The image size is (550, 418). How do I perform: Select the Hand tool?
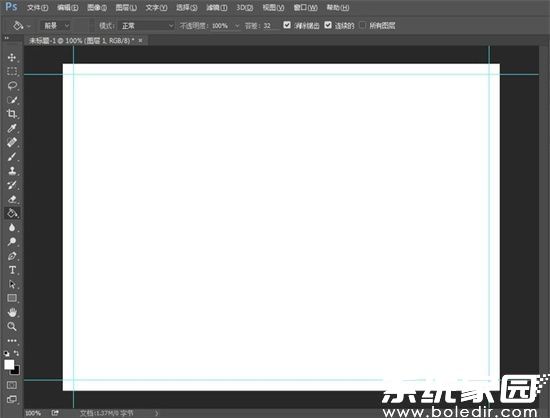[12, 312]
